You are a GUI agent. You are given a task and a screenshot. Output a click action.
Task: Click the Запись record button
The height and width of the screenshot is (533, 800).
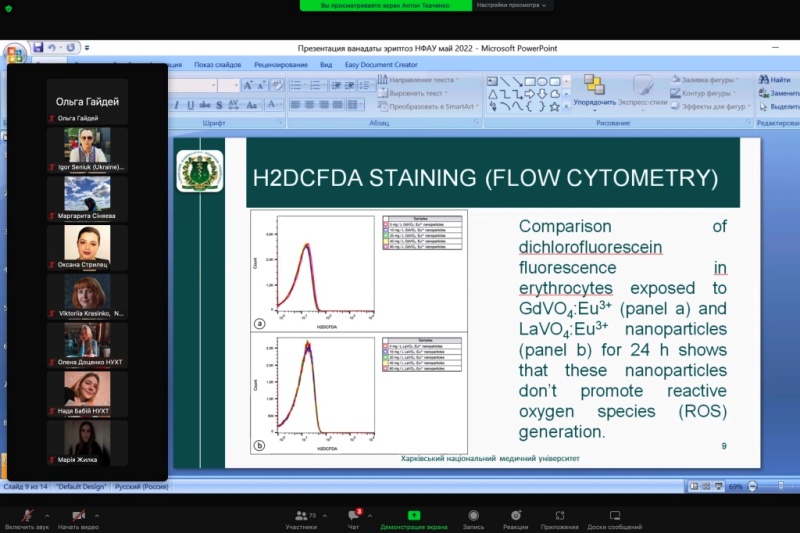[473, 520]
